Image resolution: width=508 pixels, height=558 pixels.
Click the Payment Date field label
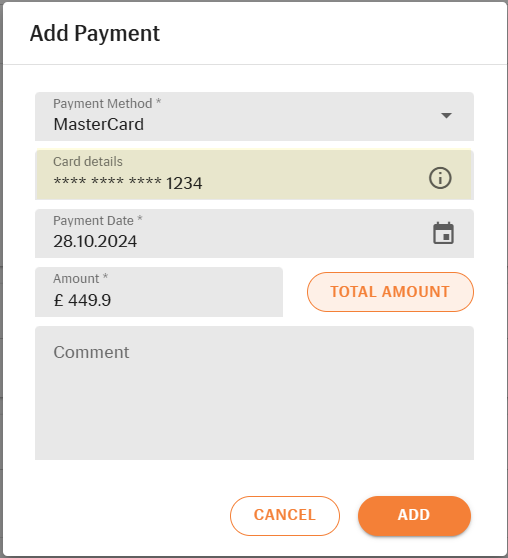98,221
